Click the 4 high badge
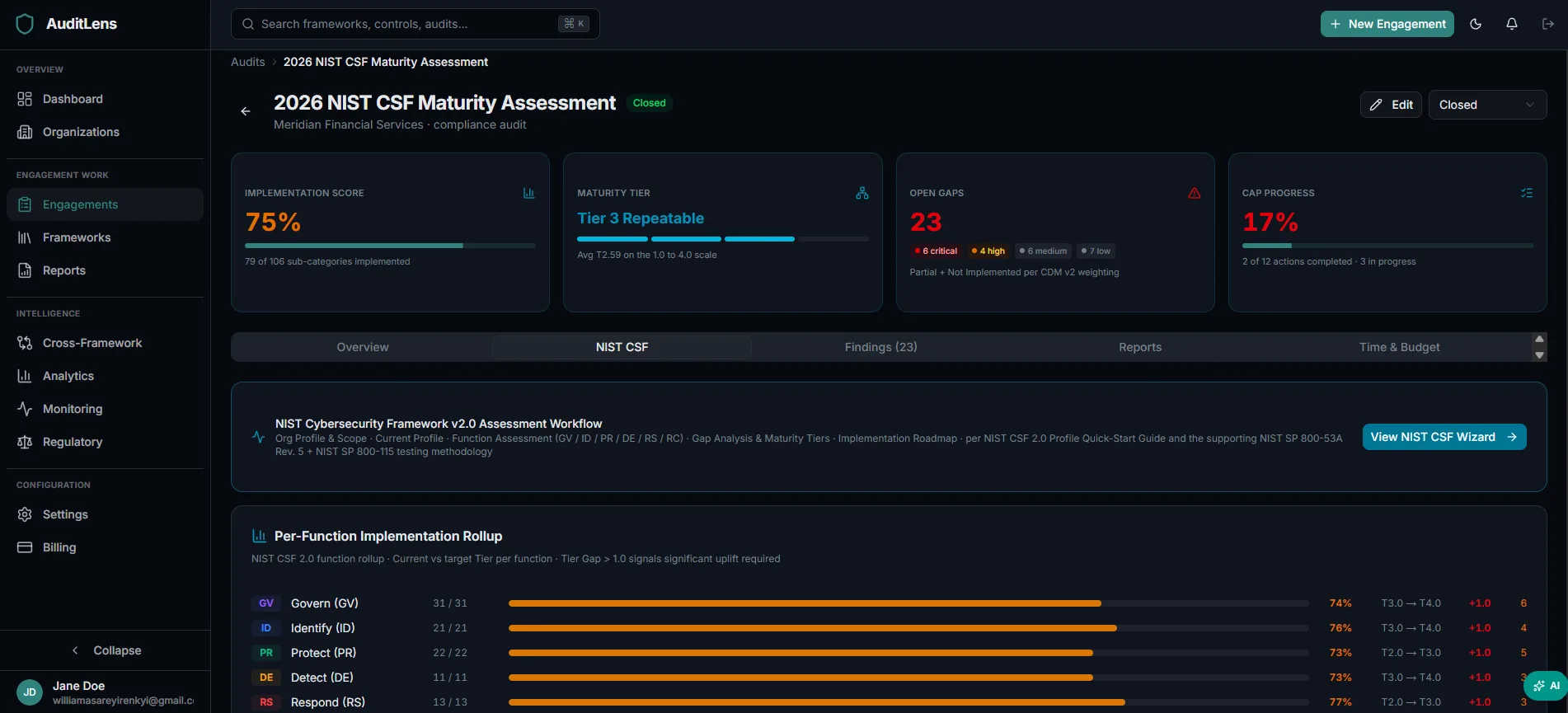The height and width of the screenshot is (713, 1568). pyautogui.click(x=988, y=251)
